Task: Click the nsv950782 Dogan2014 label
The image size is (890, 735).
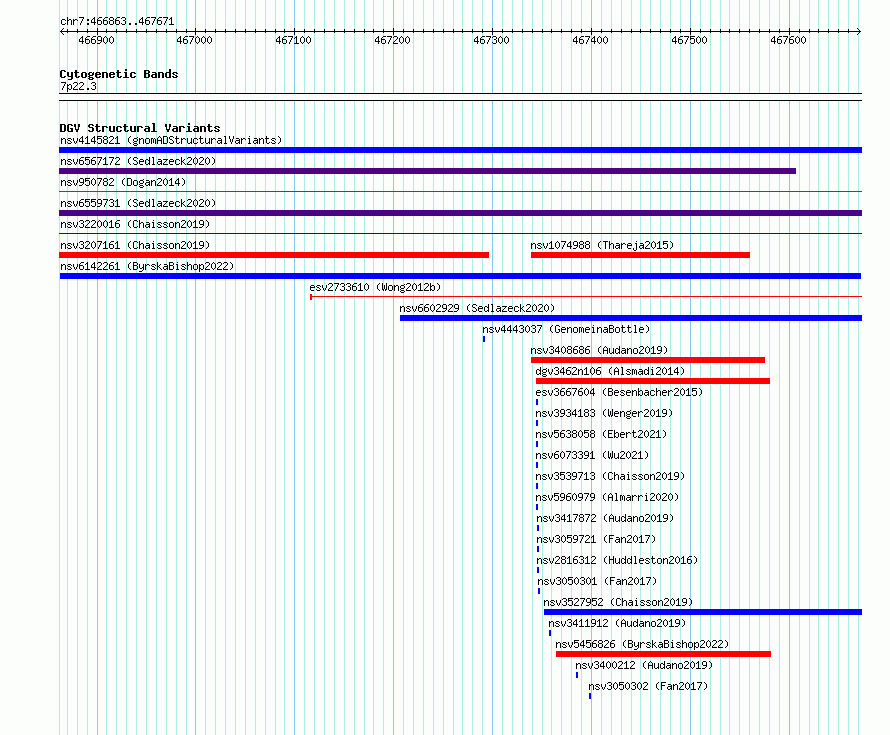Action: coord(123,182)
